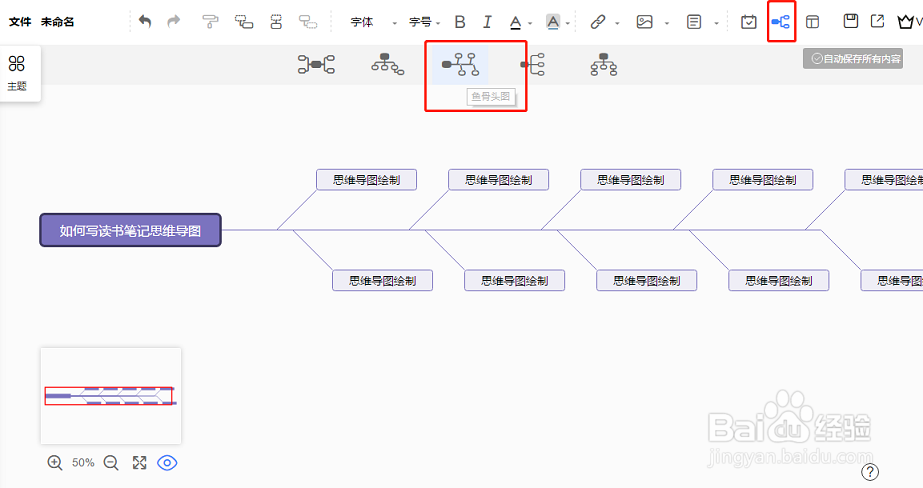Save the mind map
923x488 pixels.
(851, 21)
